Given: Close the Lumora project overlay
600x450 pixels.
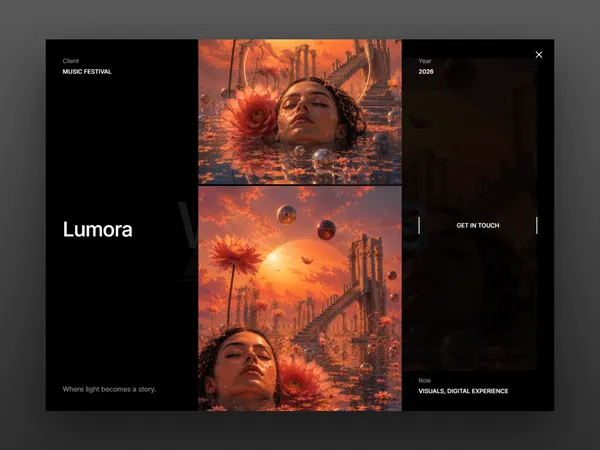Looking at the screenshot, I should click(539, 55).
